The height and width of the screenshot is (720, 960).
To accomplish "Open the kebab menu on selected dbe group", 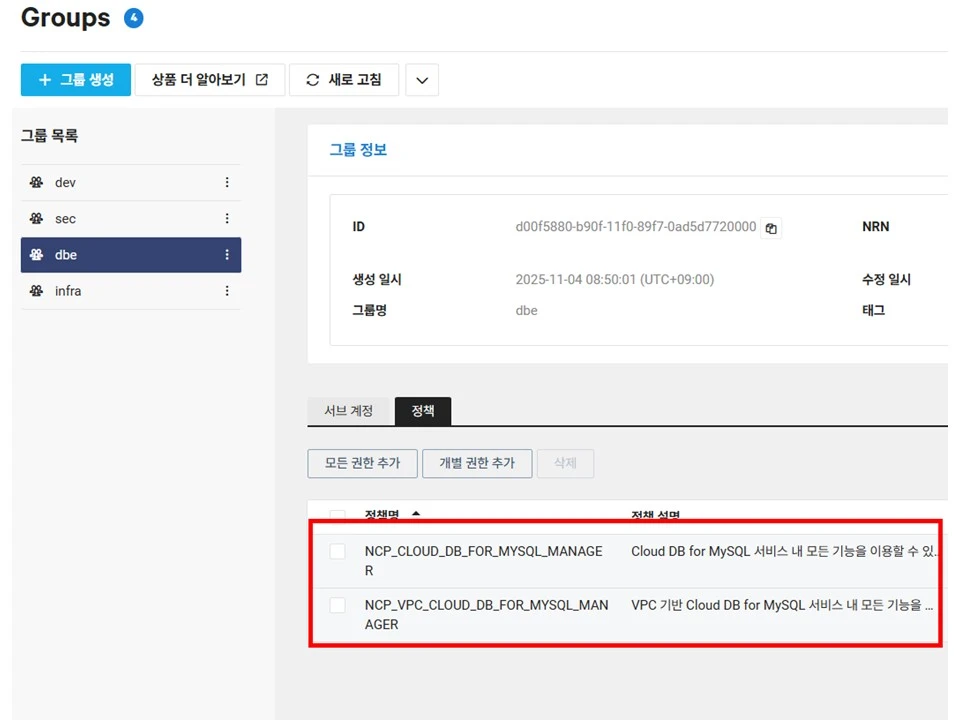I will (227, 254).
